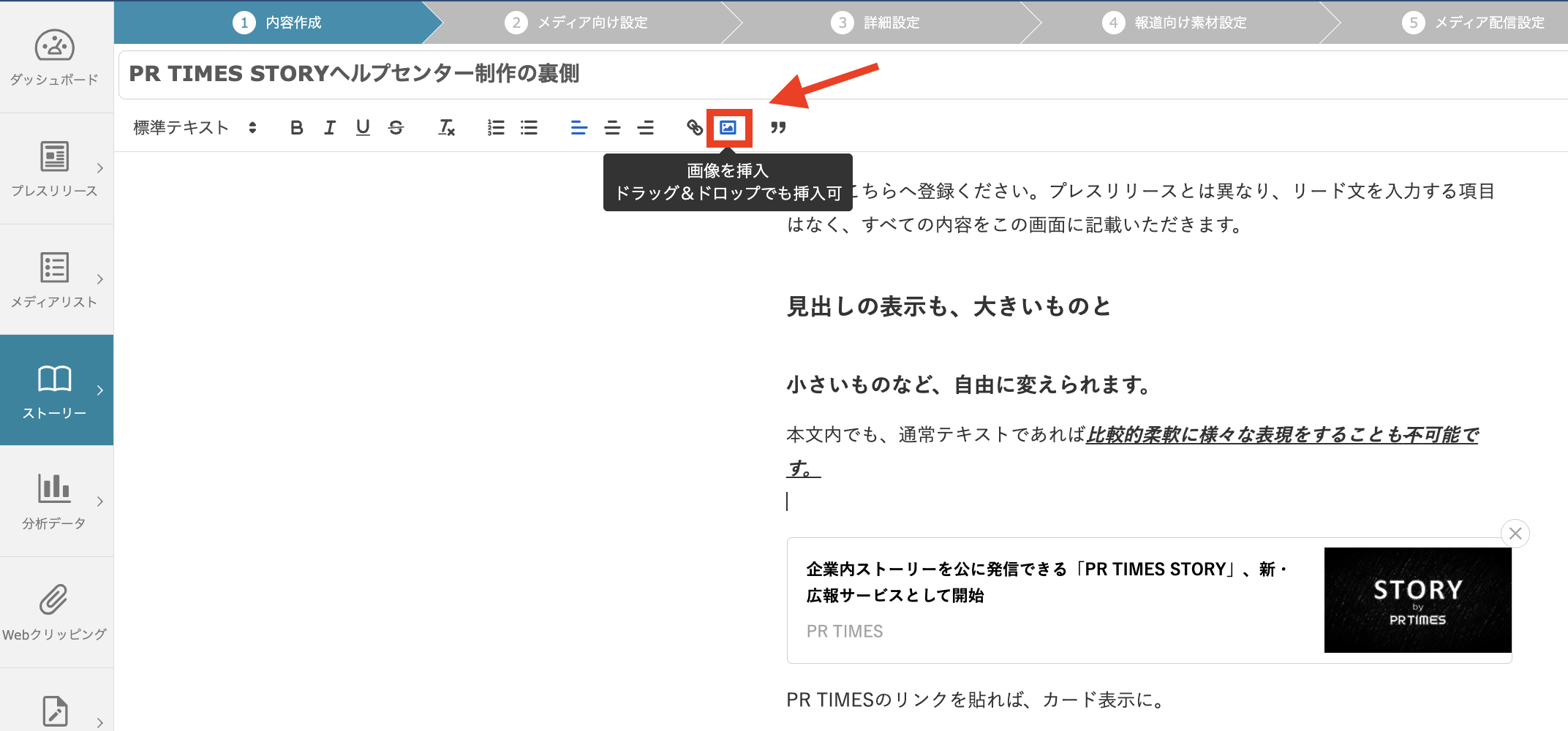Remove the link card with X button
This screenshot has width=1568, height=731.
pyautogui.click(x=1515, y=534)
